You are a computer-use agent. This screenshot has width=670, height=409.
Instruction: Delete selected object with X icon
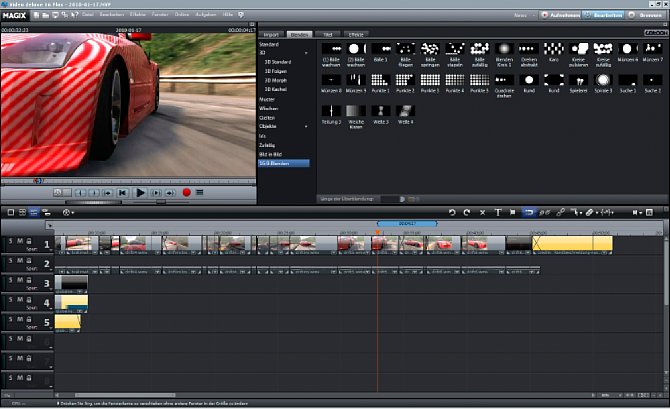(482, 212)
